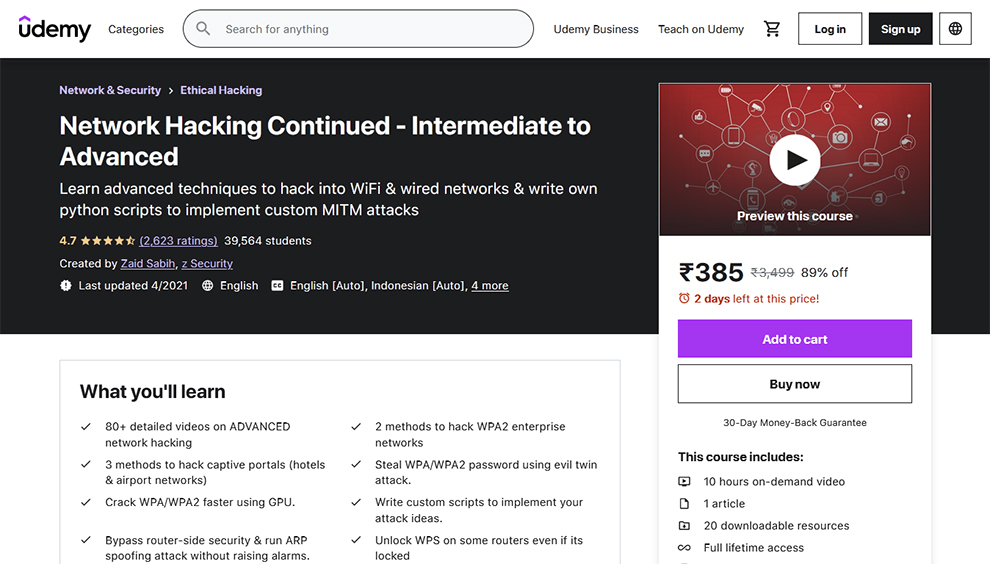Click the breadcrumb chevron separator
Screen dimensions: 990x564
171,91
